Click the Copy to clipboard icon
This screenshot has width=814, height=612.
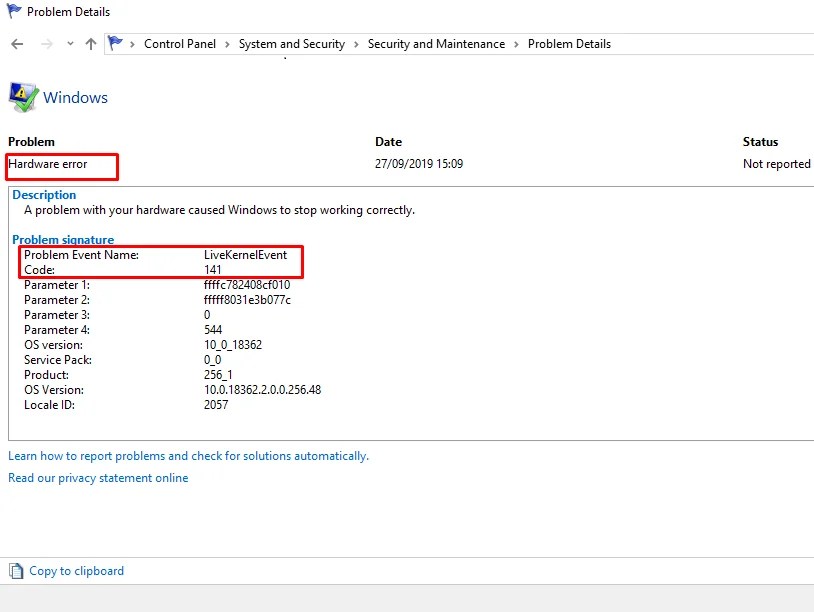tap(14, 570)
